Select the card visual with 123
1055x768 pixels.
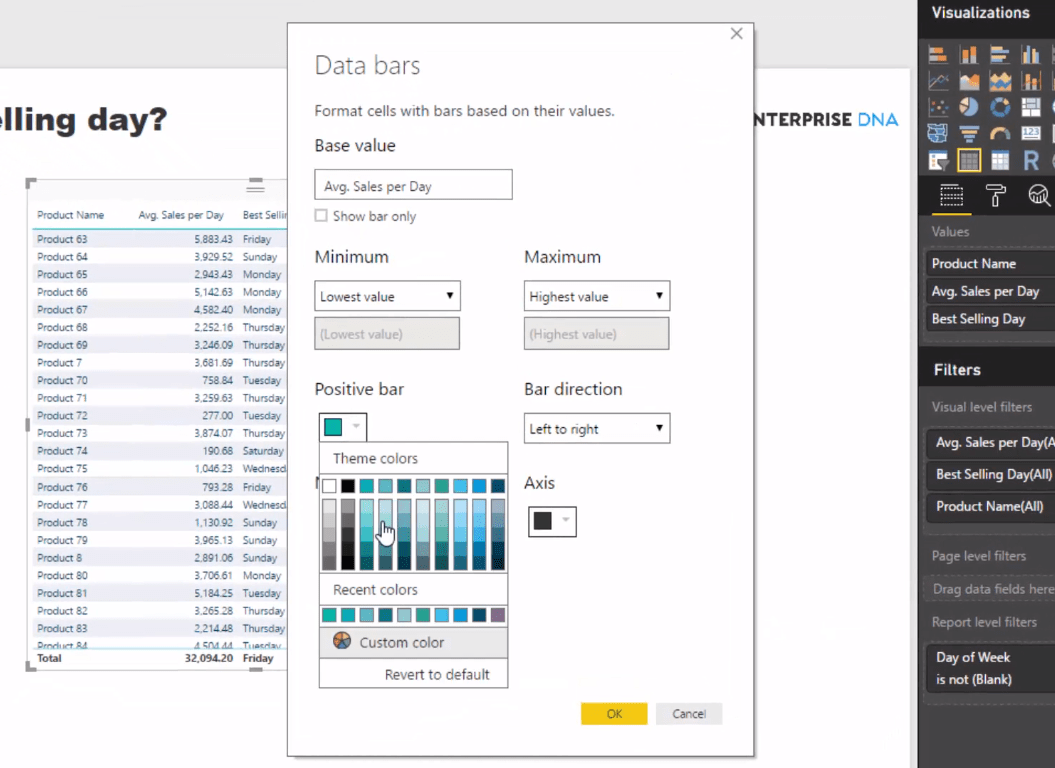[x=1031, y=133]
